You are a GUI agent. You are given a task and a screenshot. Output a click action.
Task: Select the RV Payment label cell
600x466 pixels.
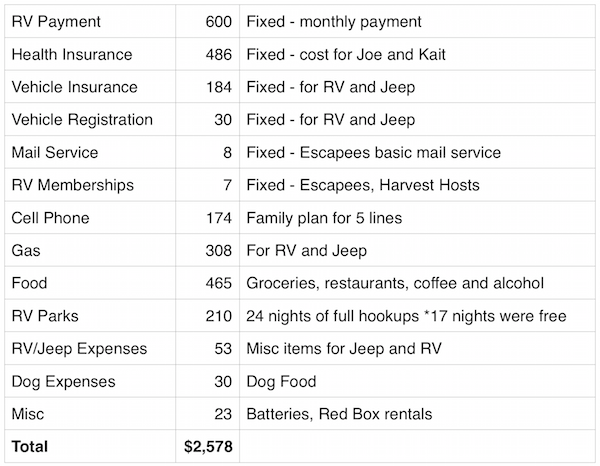point(90,21)
